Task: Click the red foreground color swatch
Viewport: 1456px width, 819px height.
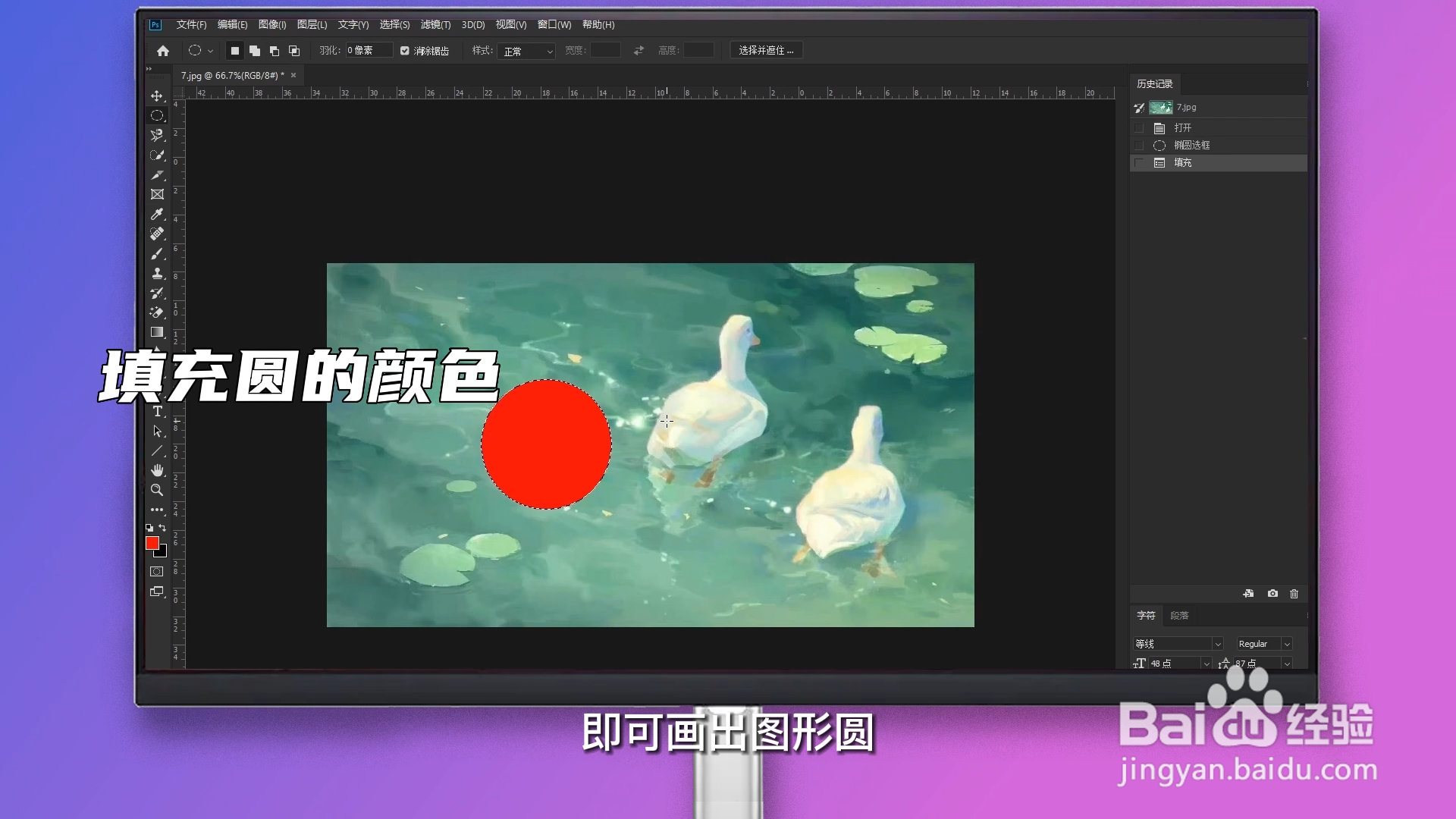Action: 152,543
